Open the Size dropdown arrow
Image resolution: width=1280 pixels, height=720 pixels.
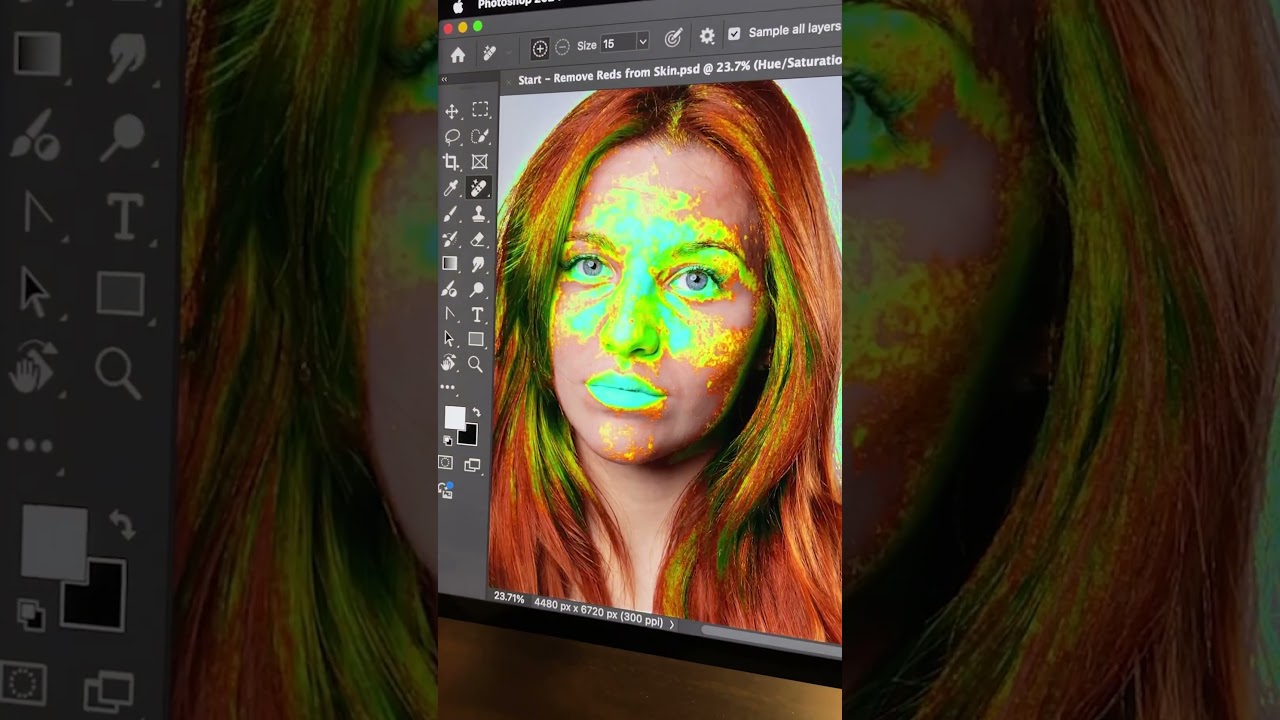(x=642, y=42)
